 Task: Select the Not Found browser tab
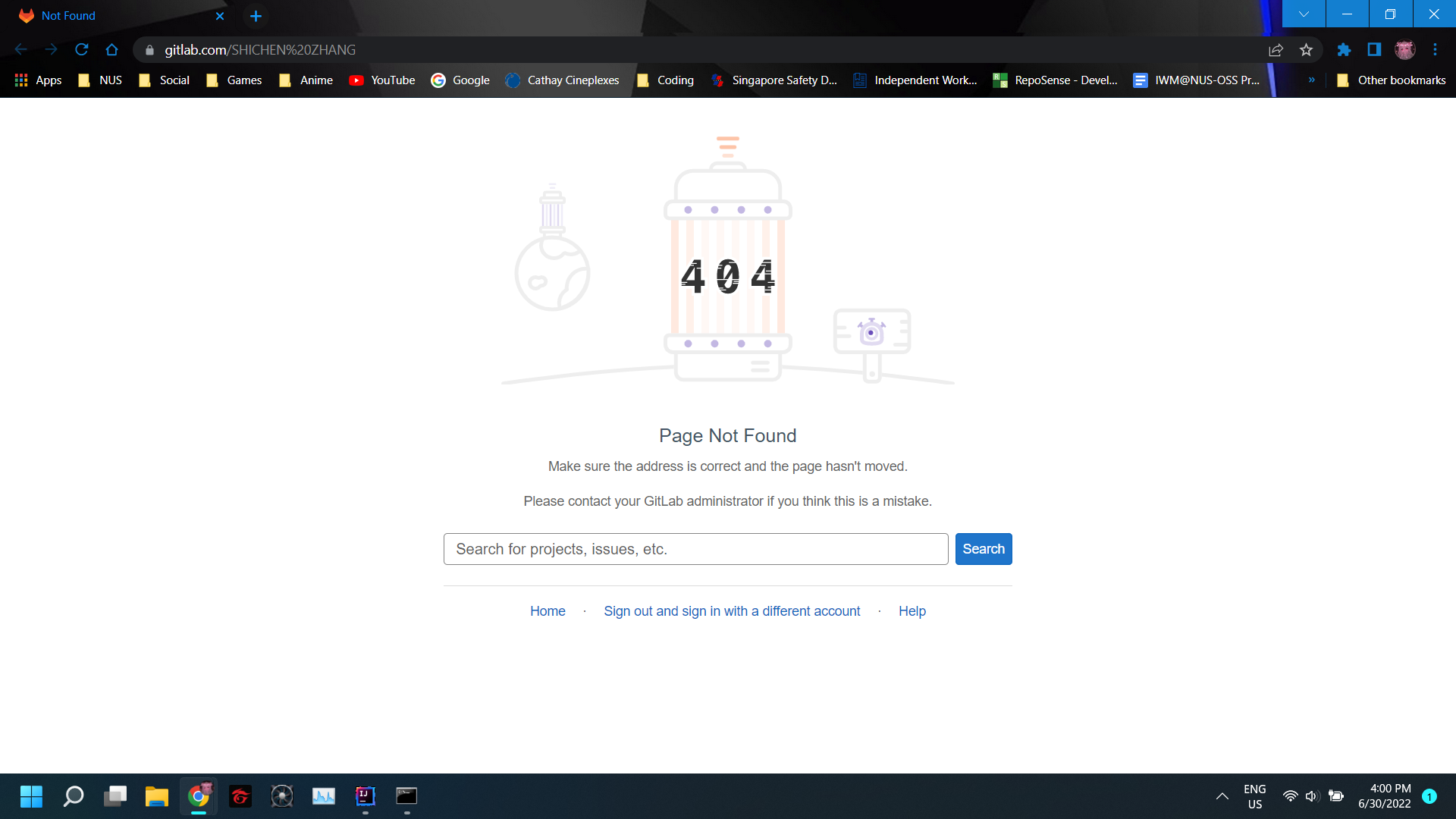tap(114, 15)
